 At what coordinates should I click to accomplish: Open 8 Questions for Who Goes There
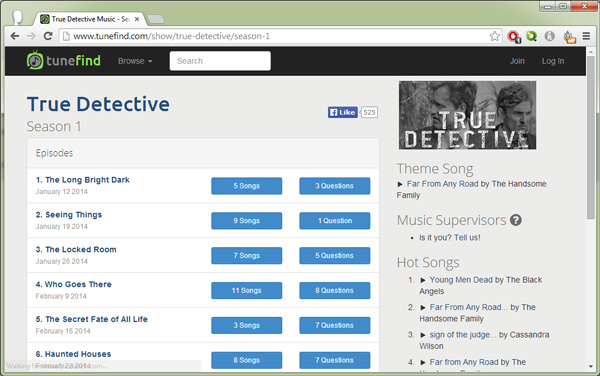(x=334, y=290)
